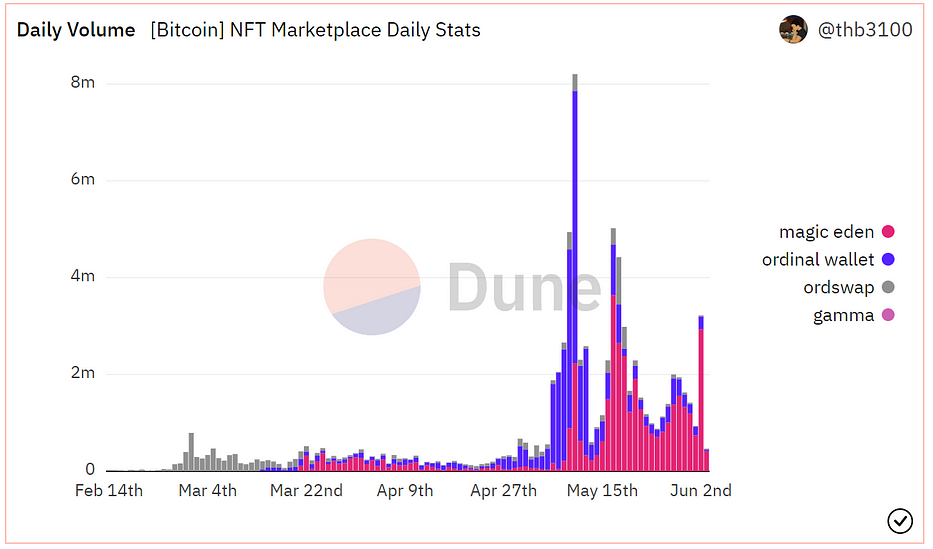Toggle the ordswap legend entry

pyautogui.click(x=849, y=287)
